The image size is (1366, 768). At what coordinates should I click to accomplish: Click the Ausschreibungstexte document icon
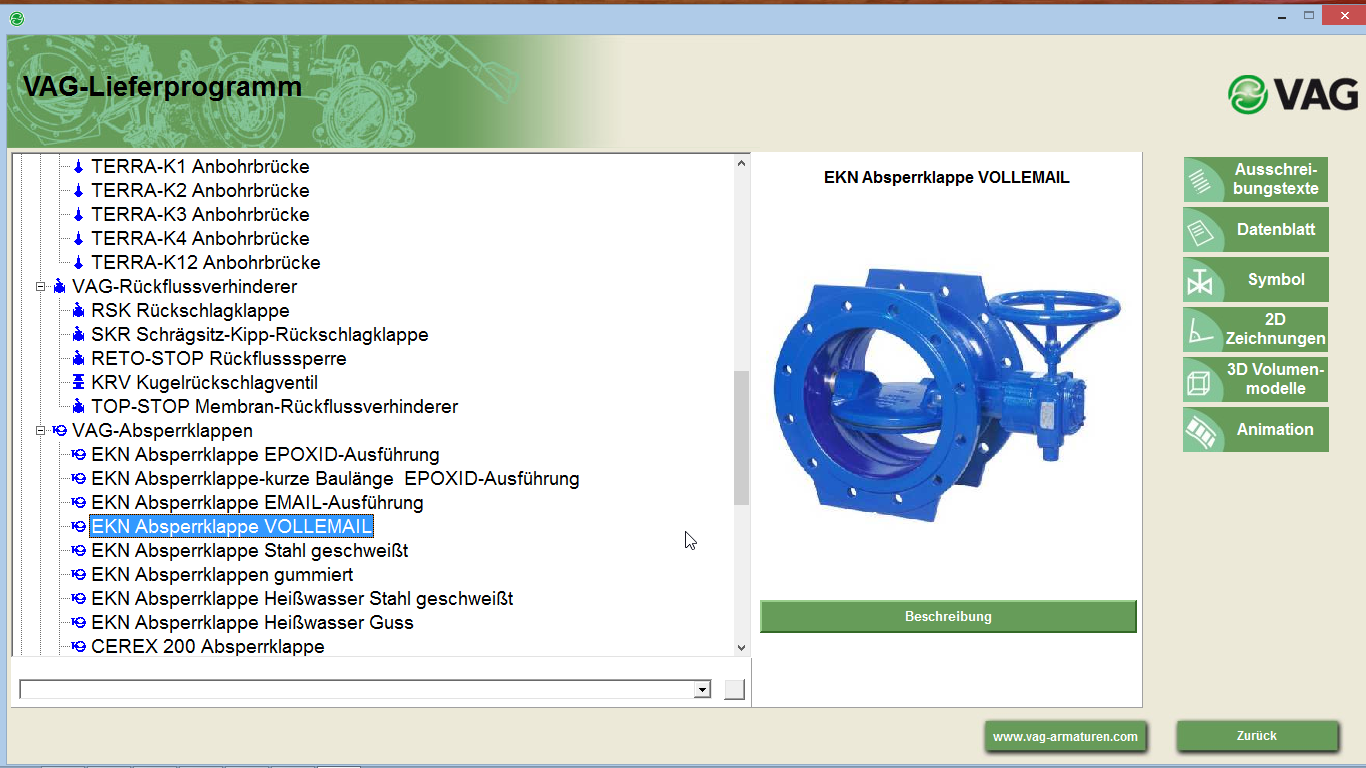[x=1201, y=180]
